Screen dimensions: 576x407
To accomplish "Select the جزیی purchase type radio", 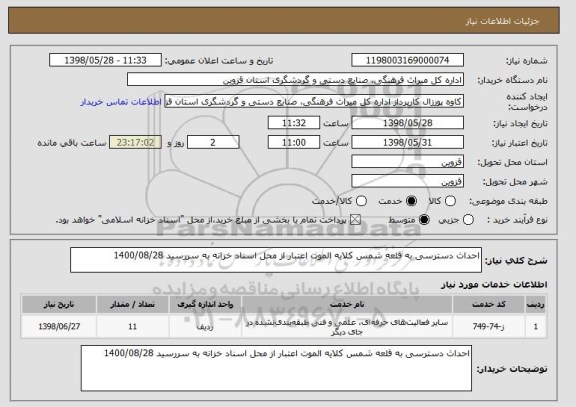I will click(x=468, y=220).
